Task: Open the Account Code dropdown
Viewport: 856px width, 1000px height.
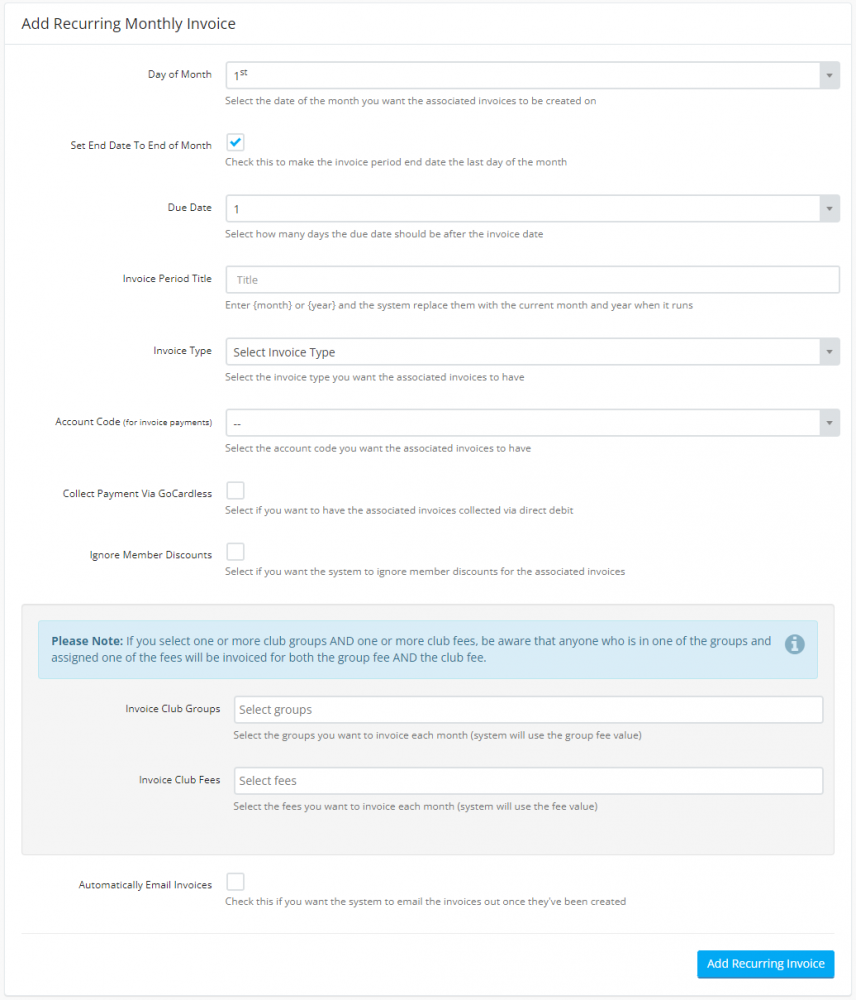Action: 530,422
